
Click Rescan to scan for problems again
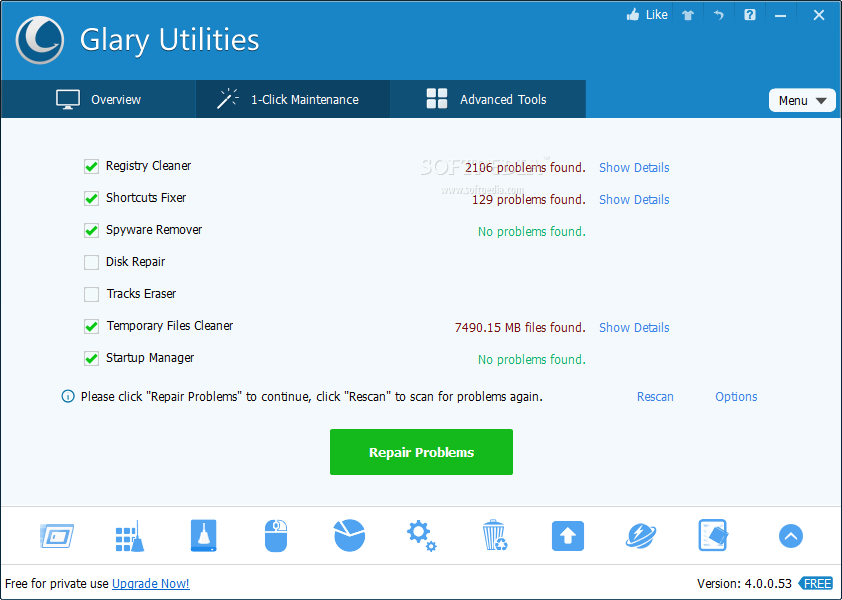tap(655, 396)
